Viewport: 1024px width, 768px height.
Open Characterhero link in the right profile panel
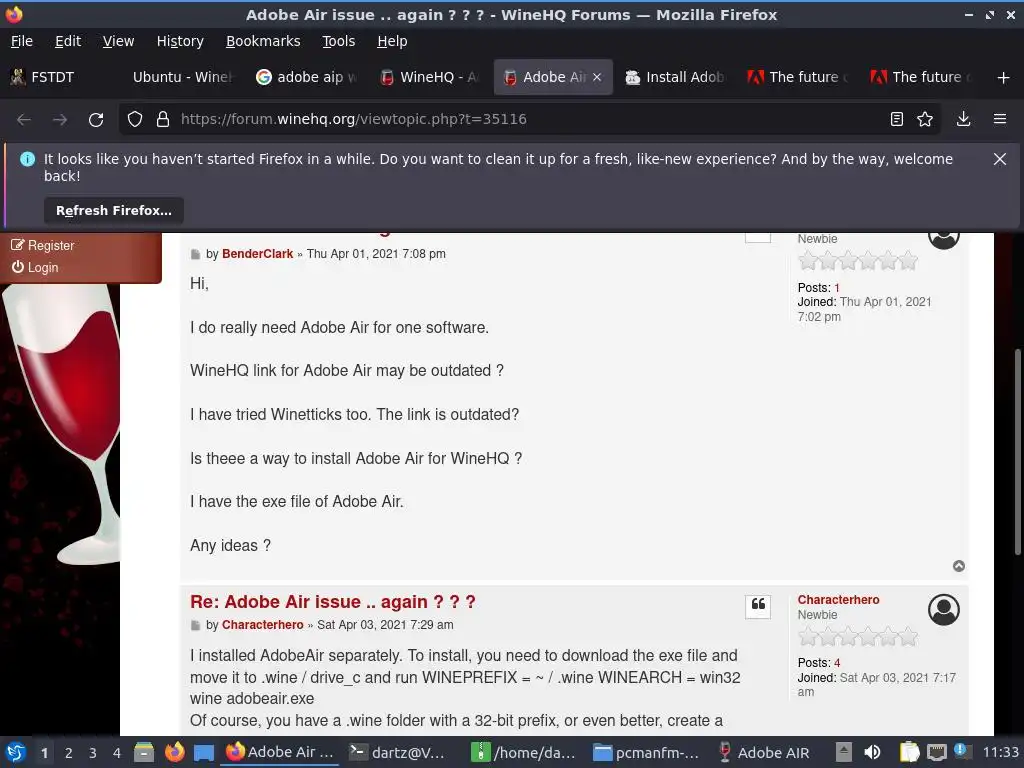coord(838,600)
